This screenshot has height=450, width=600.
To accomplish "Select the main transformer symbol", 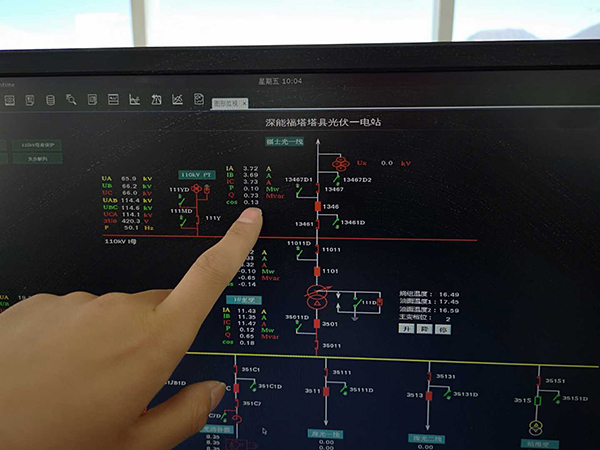I will (317, 297).
